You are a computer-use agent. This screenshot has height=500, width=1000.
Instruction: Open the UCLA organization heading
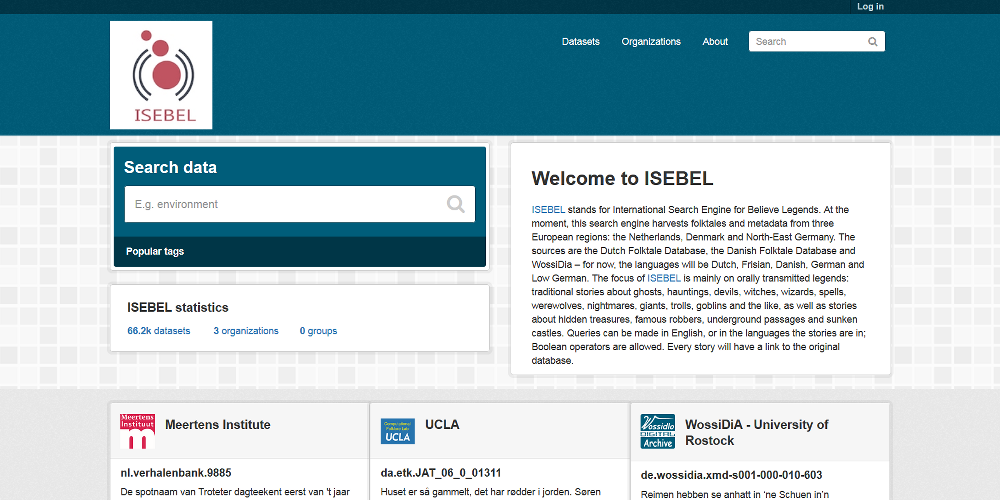point(442,425)
